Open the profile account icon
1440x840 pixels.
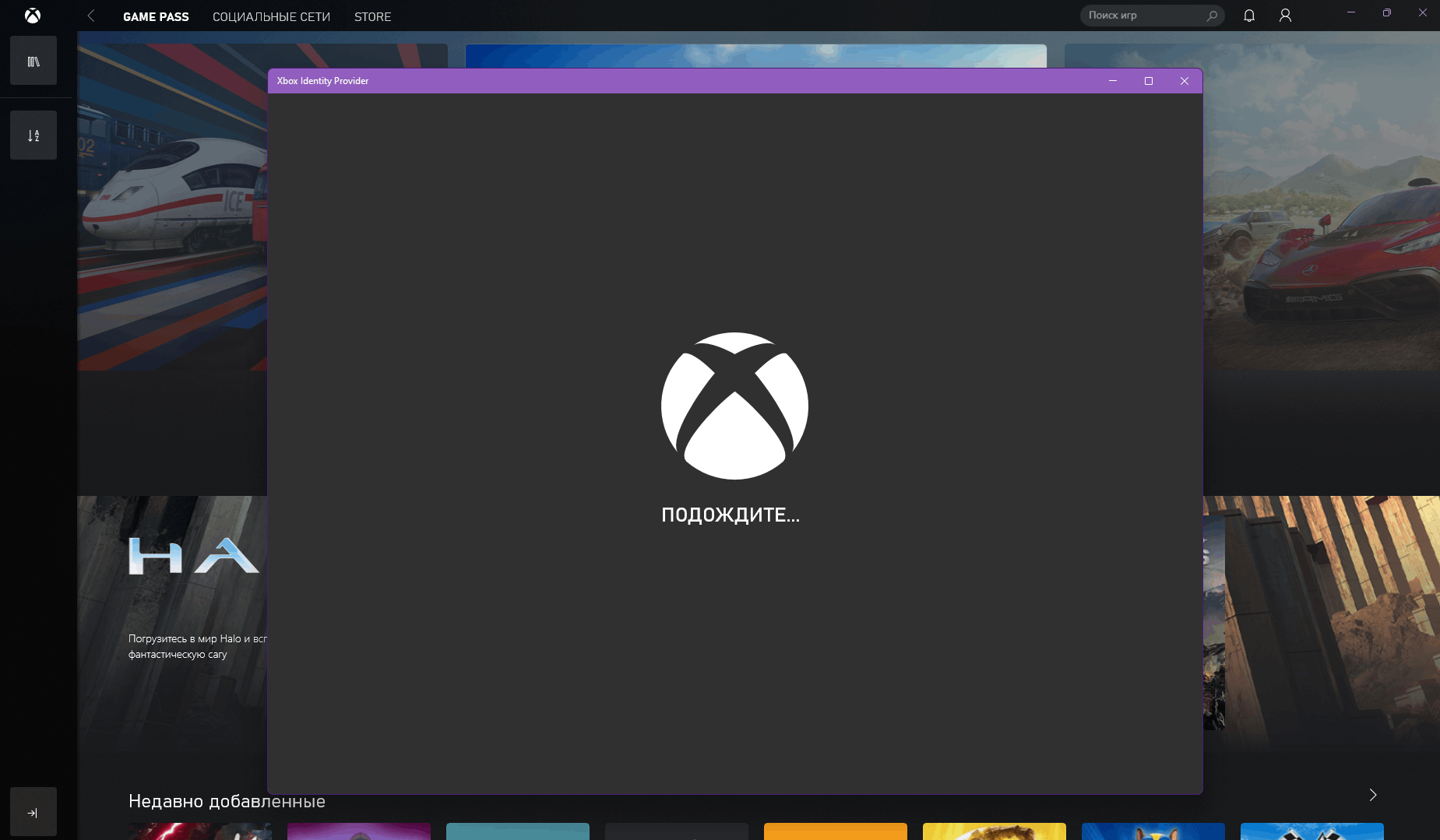(x=1285, y=16)
